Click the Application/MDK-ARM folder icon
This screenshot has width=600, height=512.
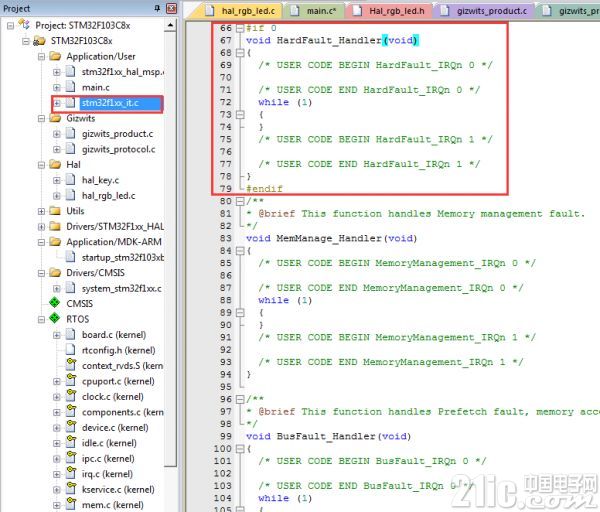click(55, 242)
